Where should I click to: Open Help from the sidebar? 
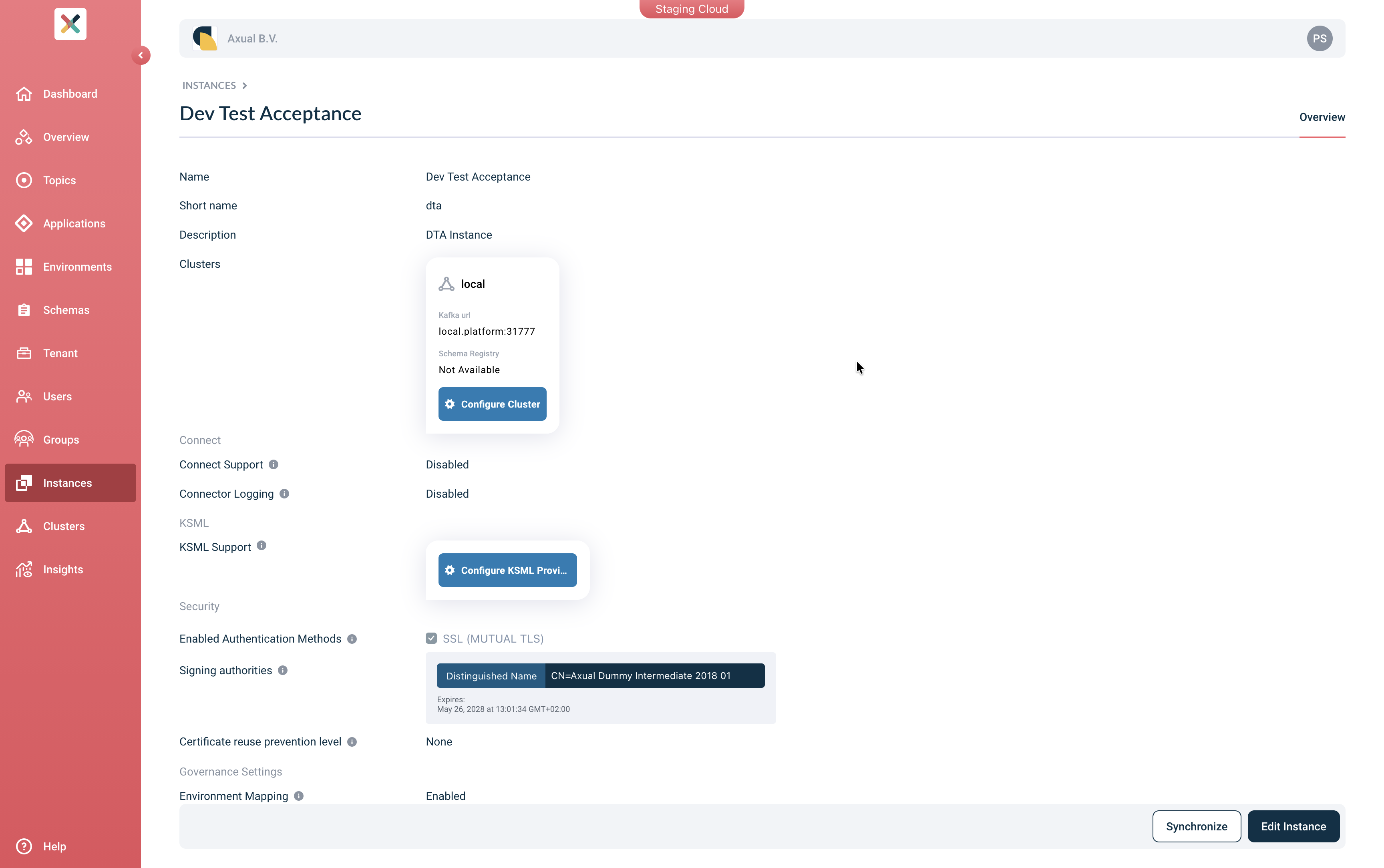coord(55,846)
